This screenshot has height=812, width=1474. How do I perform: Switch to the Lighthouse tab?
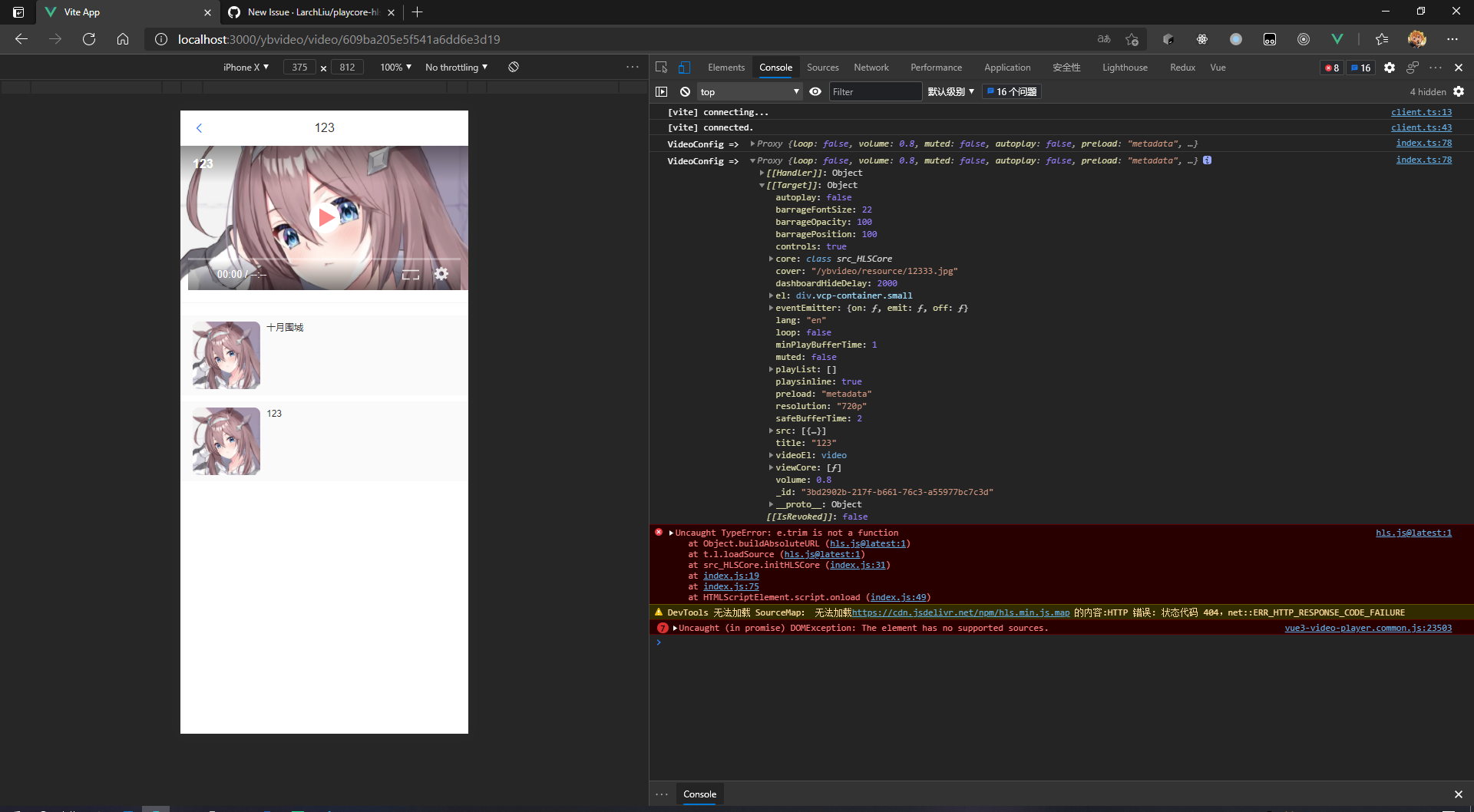click(1124, 68)
